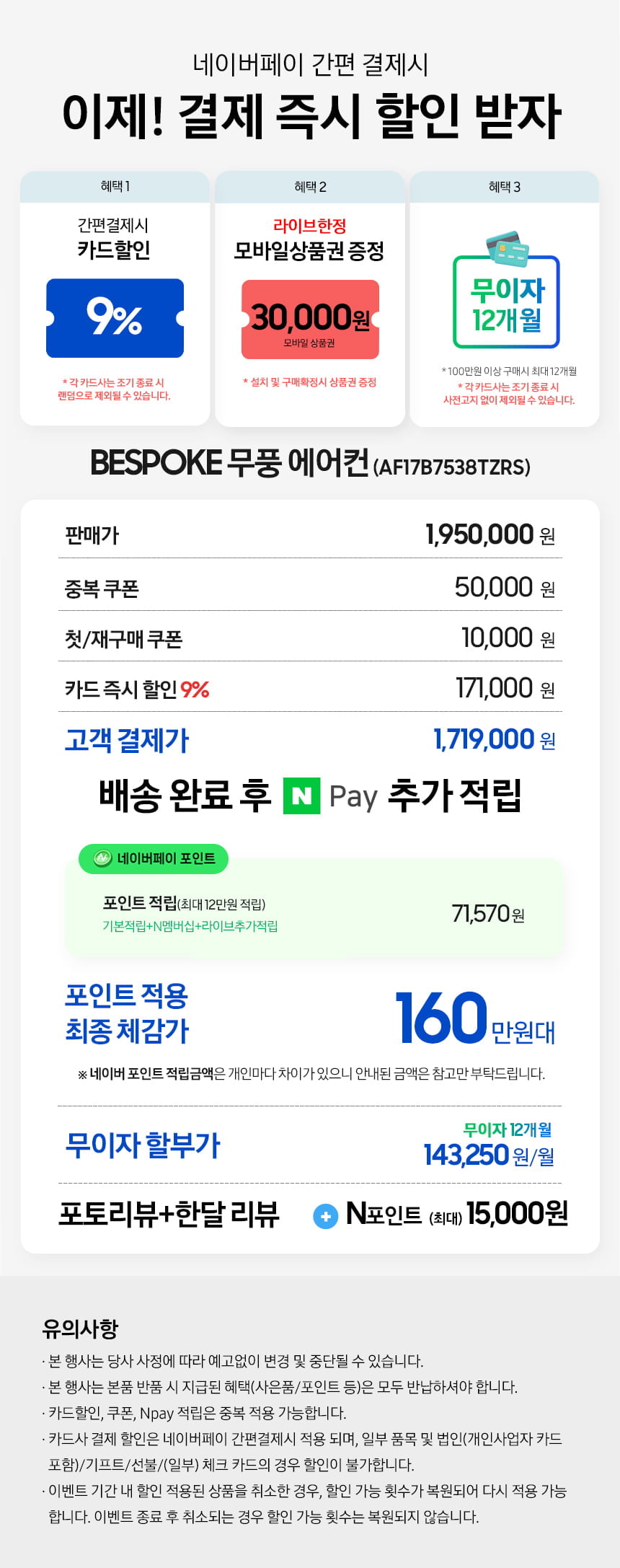
Task: Click the 무이자 12개월 green-blue framed badge
Action: click(506, 301)
